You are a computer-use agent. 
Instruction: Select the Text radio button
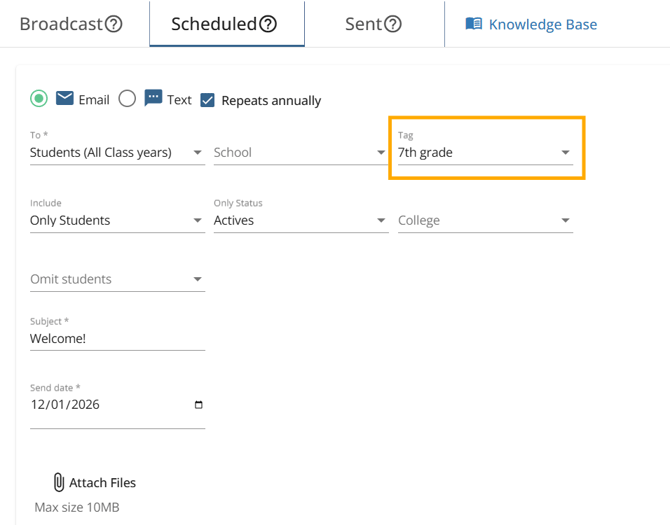click(127, 99)
